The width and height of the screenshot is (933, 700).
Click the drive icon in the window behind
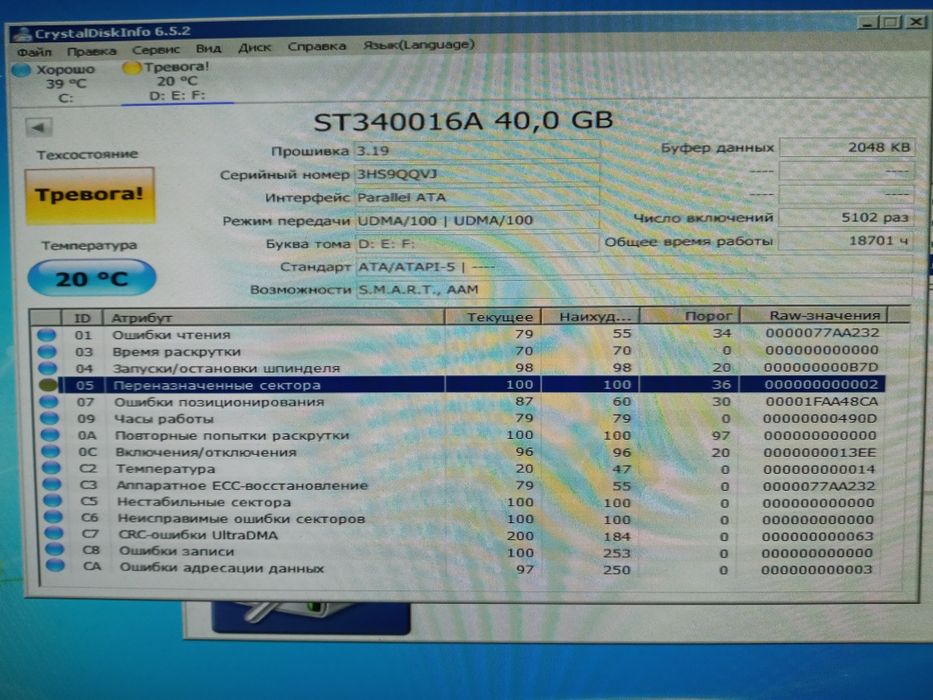click(309, 617)
